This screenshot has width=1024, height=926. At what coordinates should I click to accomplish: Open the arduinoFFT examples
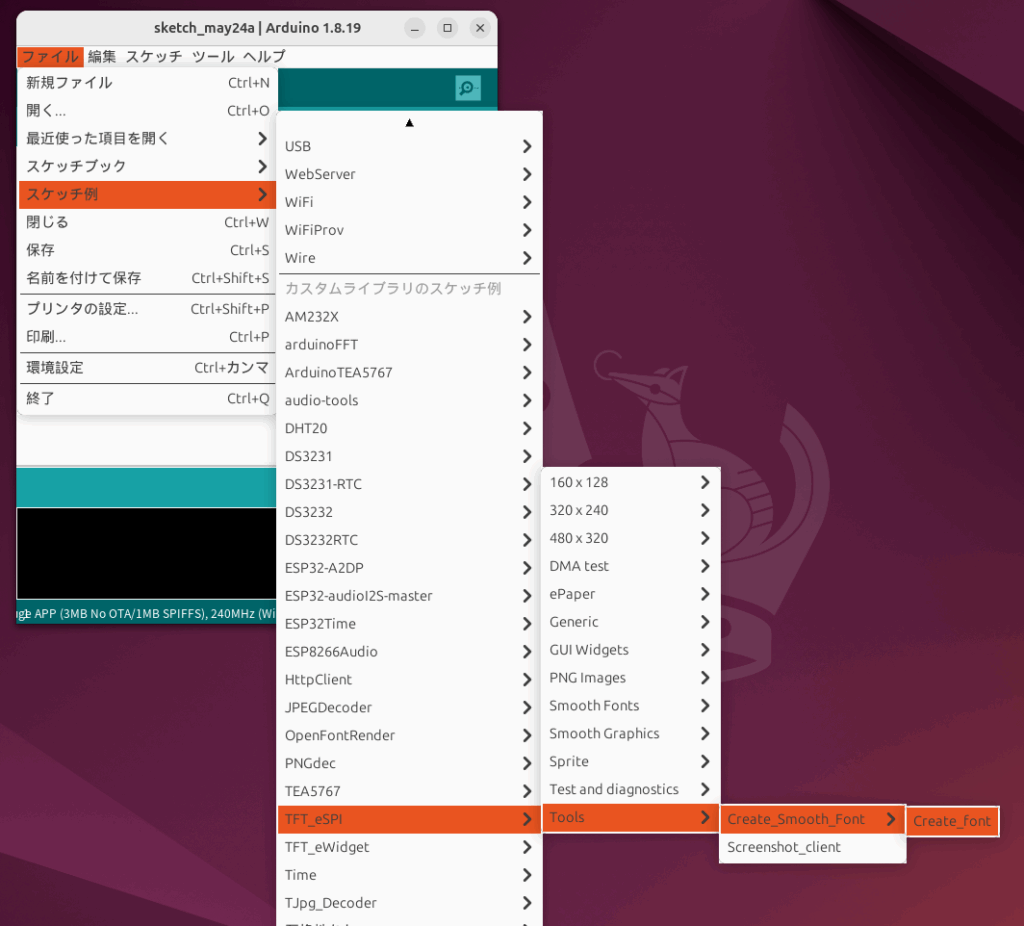(x=409, y=345)
